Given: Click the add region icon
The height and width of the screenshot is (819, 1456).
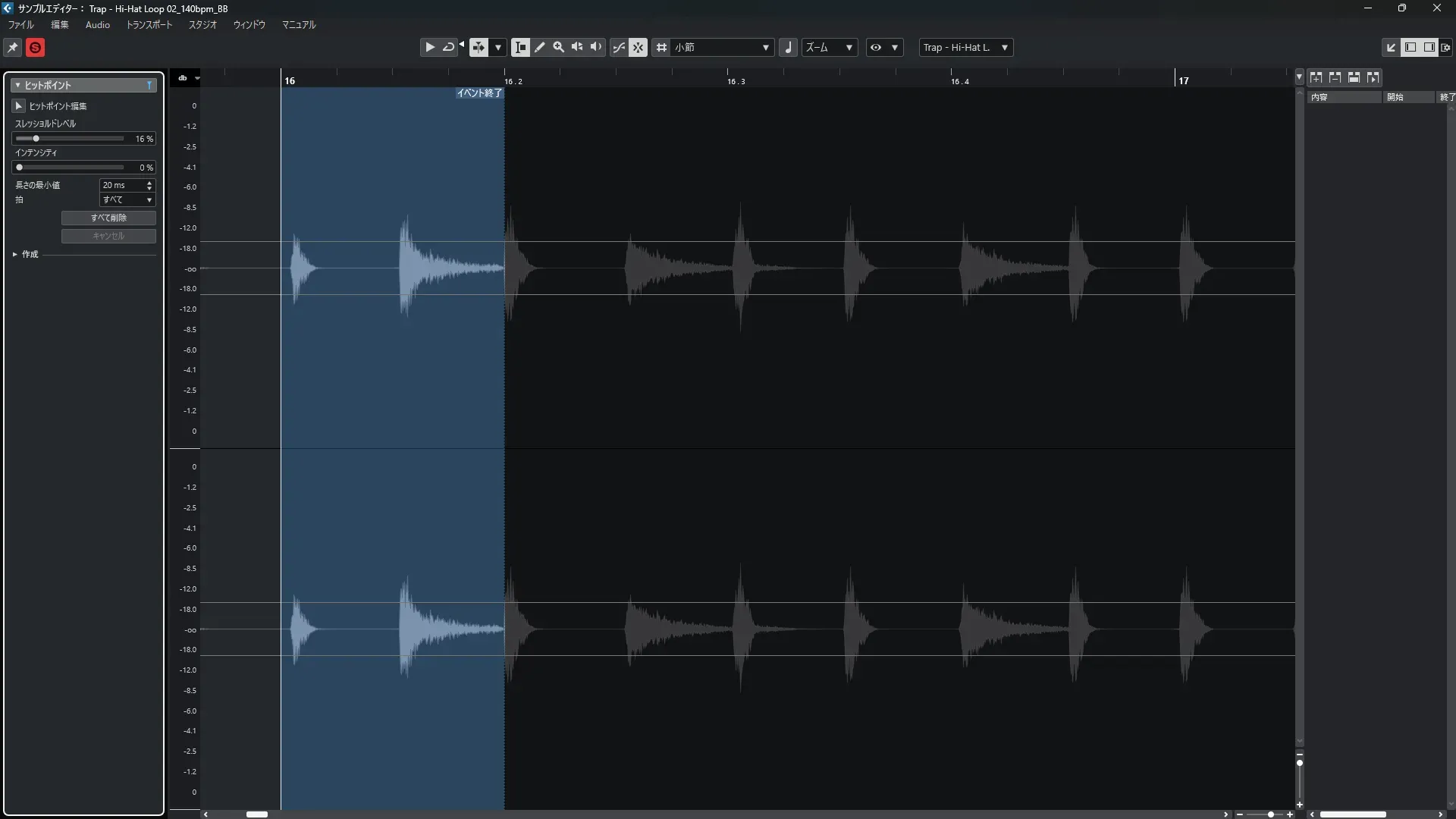Looking at the screenshot, I should [1316, 77].
